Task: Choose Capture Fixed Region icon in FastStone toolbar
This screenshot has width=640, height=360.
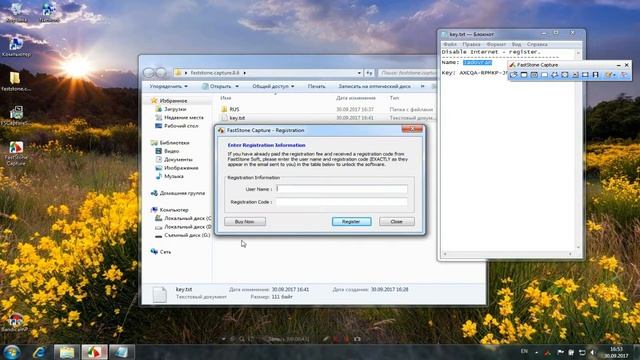Action: [585, 75]
